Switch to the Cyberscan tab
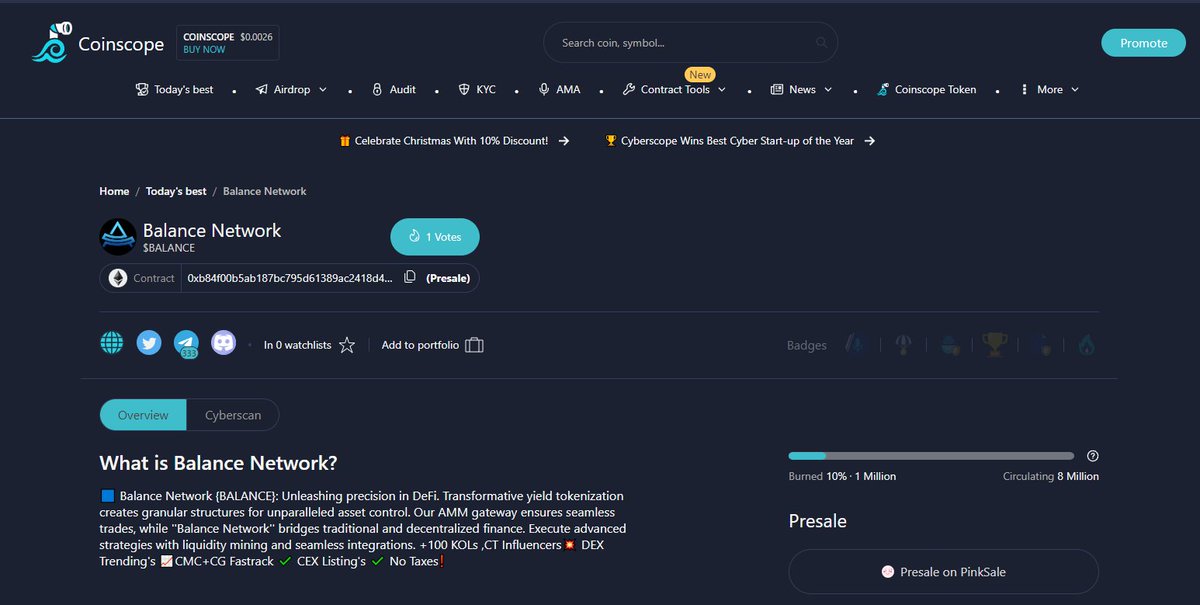Viewport: 1200px width, 605px height. pos(233,415)
